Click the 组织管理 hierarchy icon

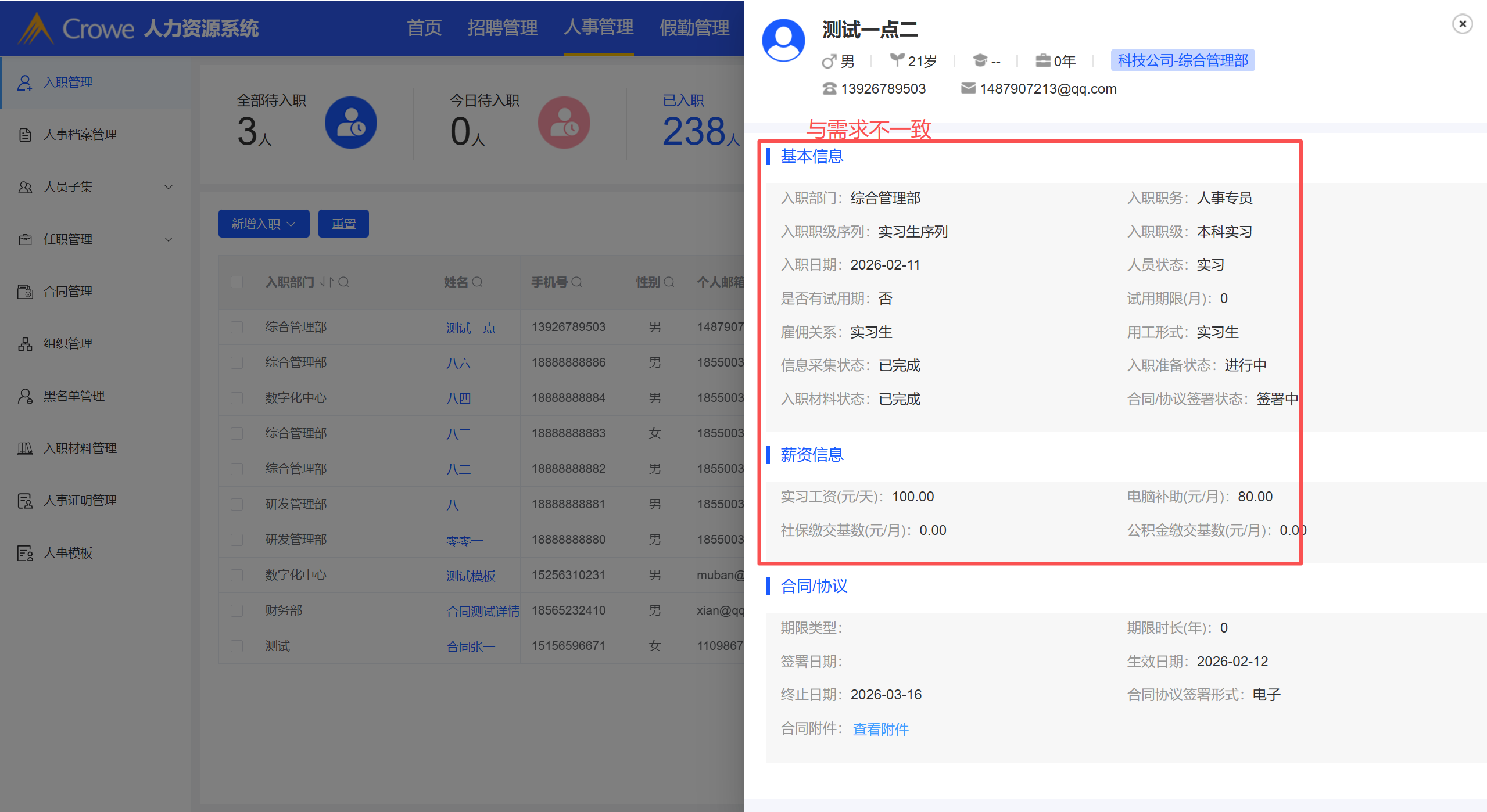coord(24,344)
